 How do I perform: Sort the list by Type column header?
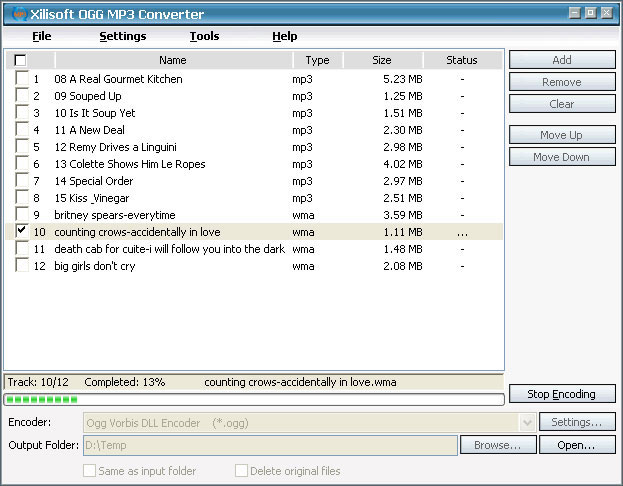pos(317,60)
